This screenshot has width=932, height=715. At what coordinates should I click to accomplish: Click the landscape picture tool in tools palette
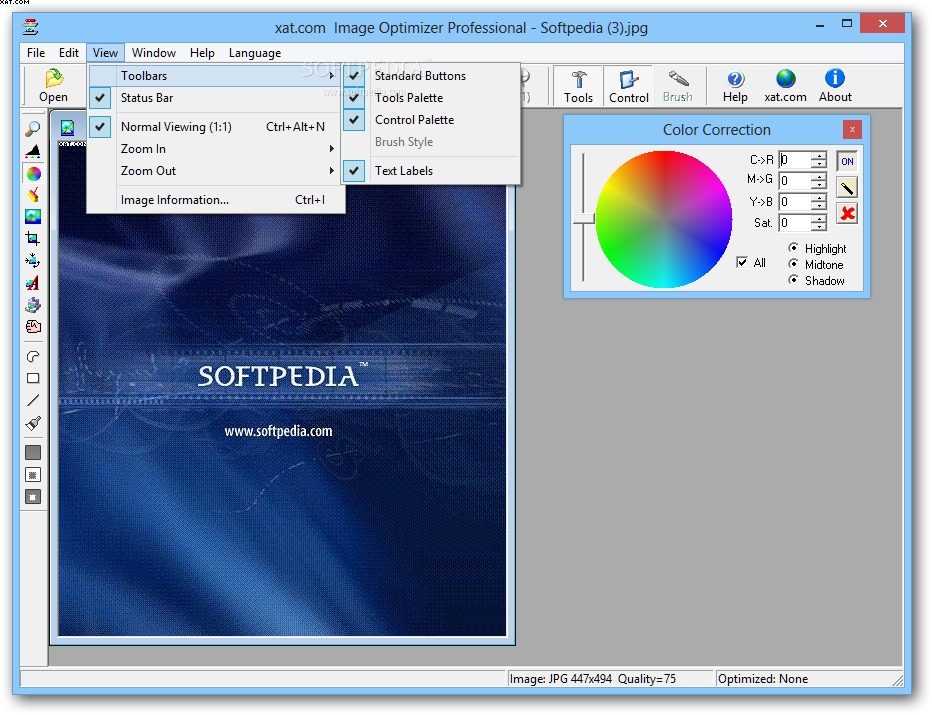click(33, 217)
